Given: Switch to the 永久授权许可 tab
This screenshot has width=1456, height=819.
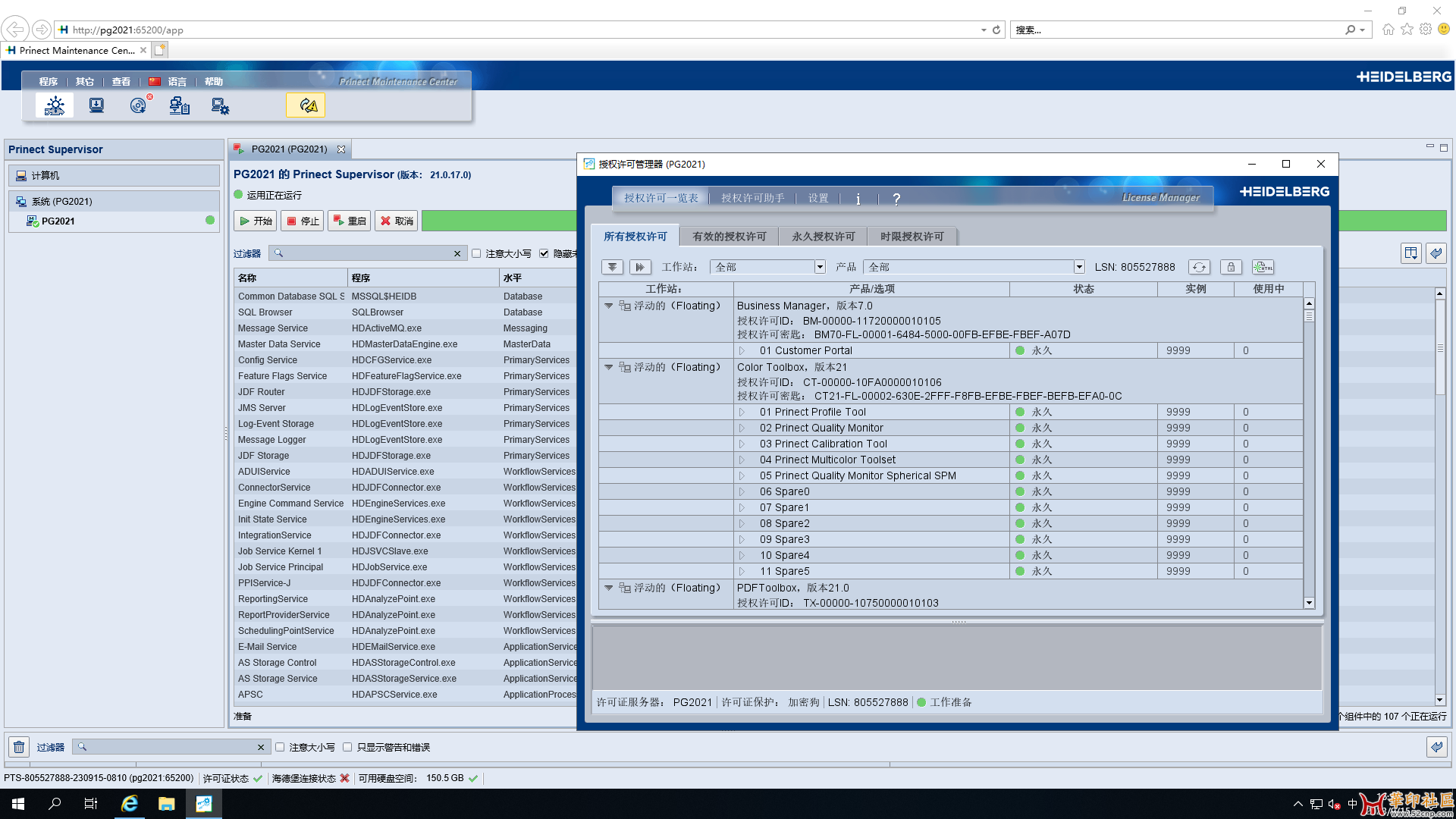Looking at the screenshot, I should (x=823, y=237).
